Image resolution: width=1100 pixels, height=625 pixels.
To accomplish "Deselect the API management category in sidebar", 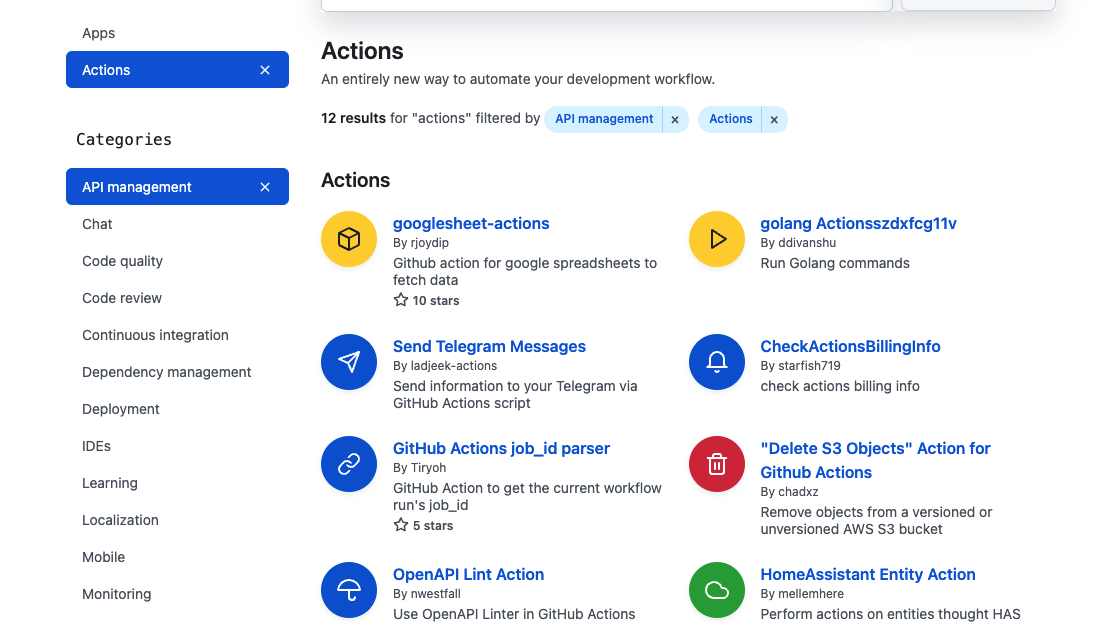I will (x=265, y=187).
